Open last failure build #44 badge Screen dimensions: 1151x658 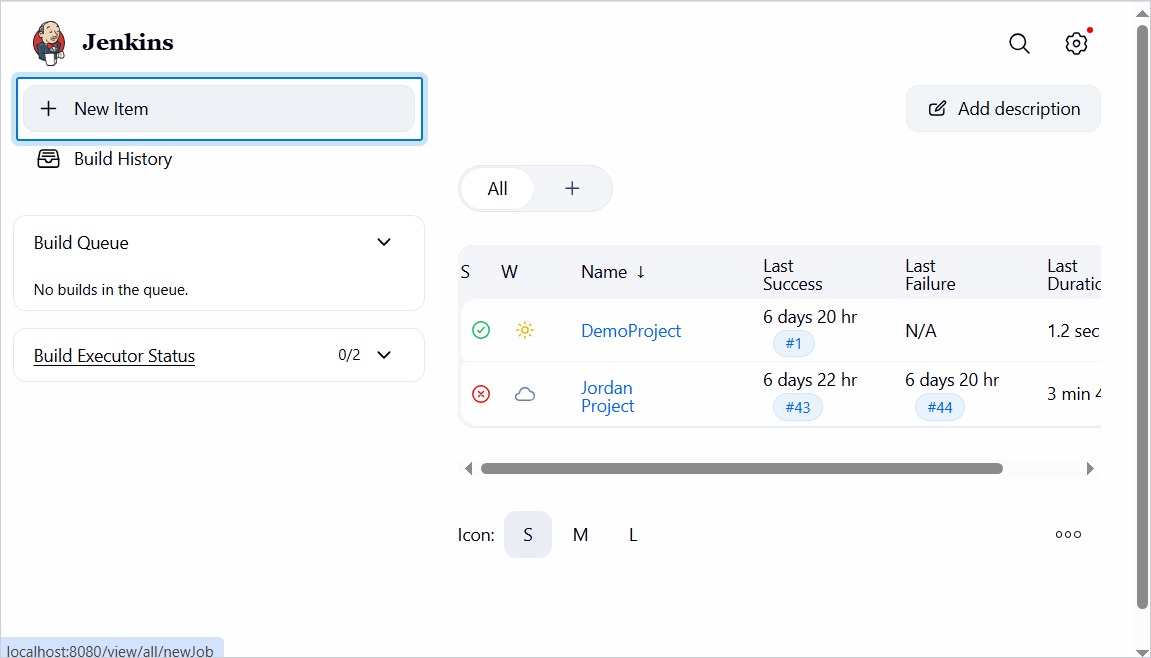[x=940, y=407]
